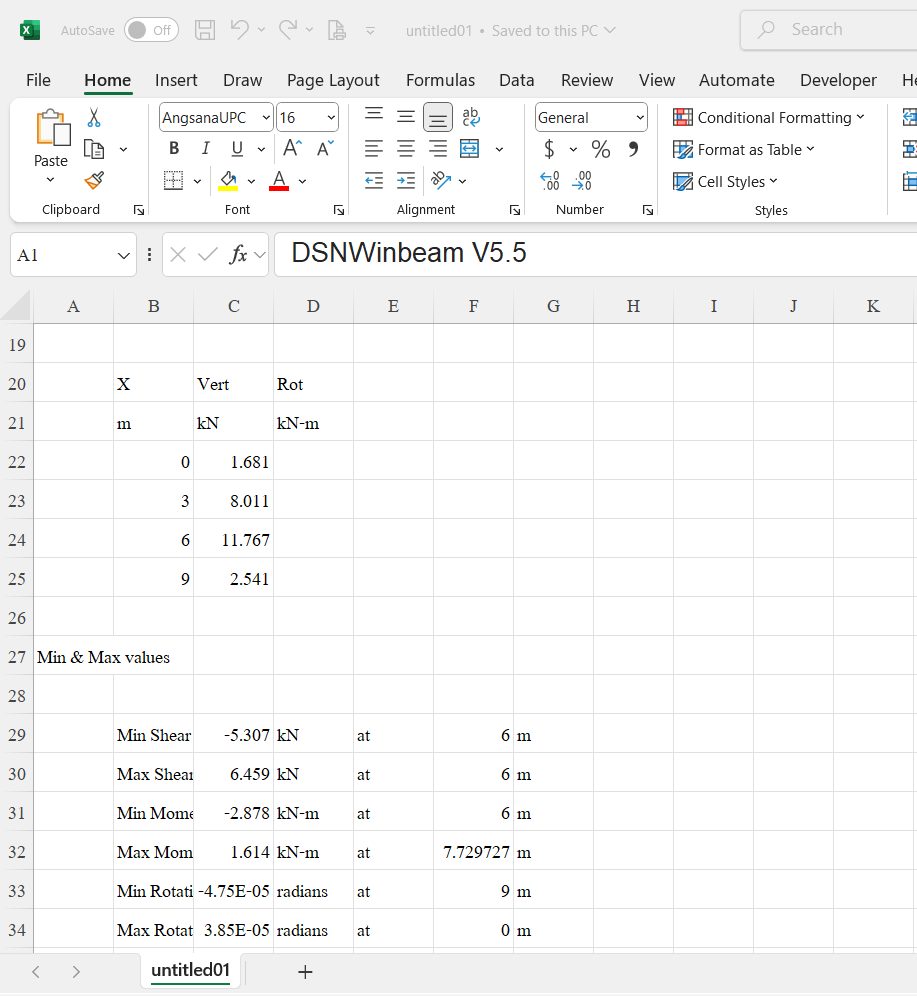Open underline style dropdown arrow

tap(261, 149)
